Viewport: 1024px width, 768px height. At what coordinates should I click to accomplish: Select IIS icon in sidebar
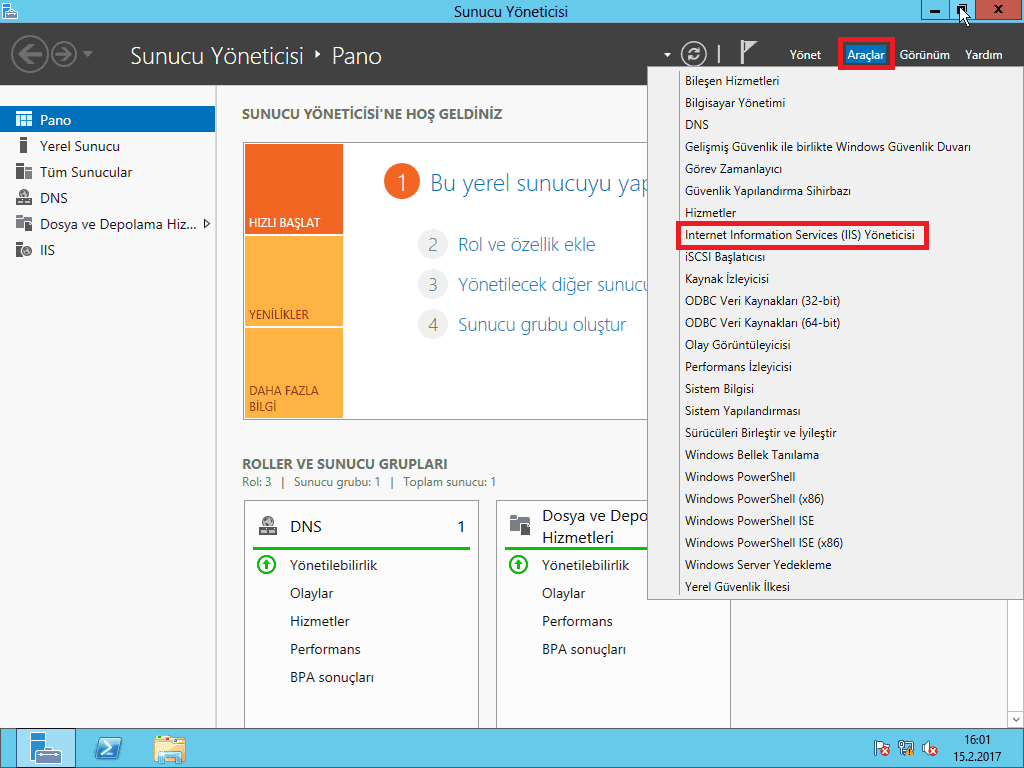[x=24, y=249]
